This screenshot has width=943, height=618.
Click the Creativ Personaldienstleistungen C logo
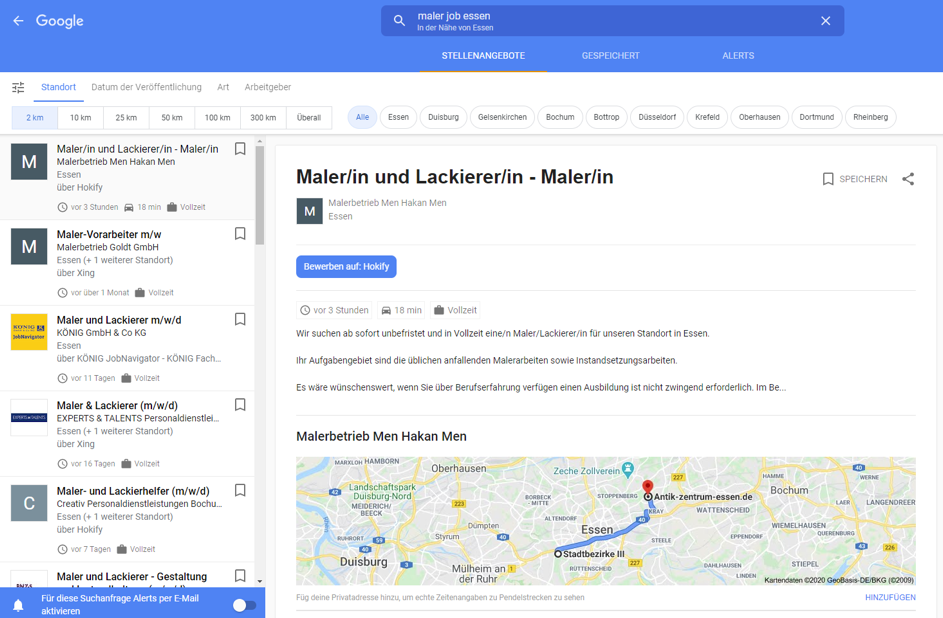click(x=29, y=503)
